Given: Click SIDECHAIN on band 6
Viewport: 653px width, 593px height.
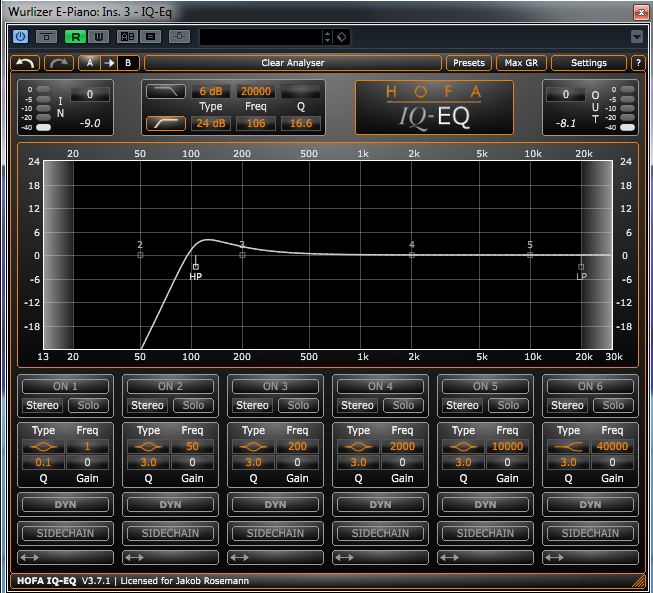Looking at the screenshot, I should (590, 533).
